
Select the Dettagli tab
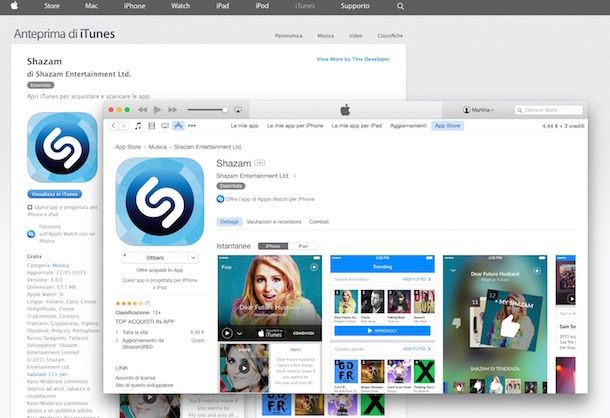pyautogui.click(x=229, y=222)
